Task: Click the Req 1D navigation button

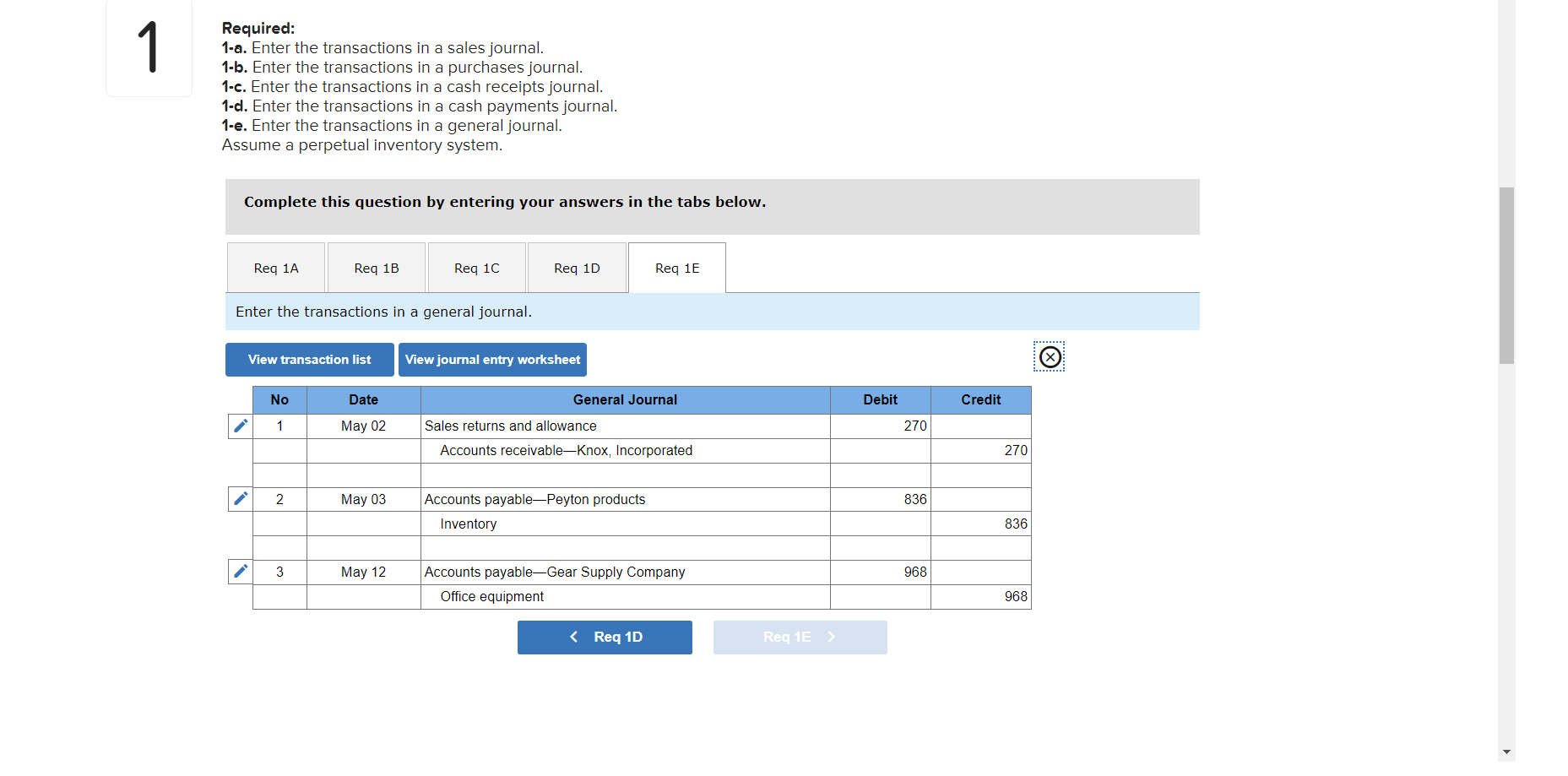Action: (605, 637)
